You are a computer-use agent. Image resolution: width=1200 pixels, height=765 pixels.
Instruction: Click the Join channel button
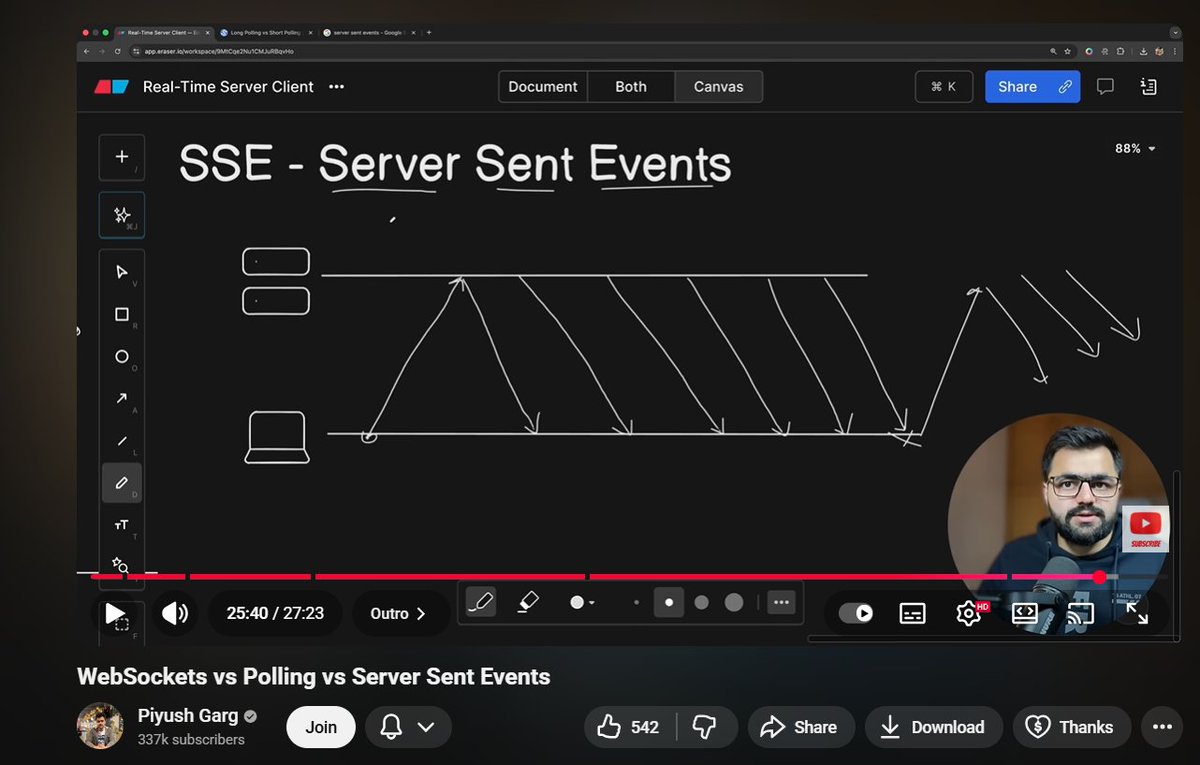[321, 727]
